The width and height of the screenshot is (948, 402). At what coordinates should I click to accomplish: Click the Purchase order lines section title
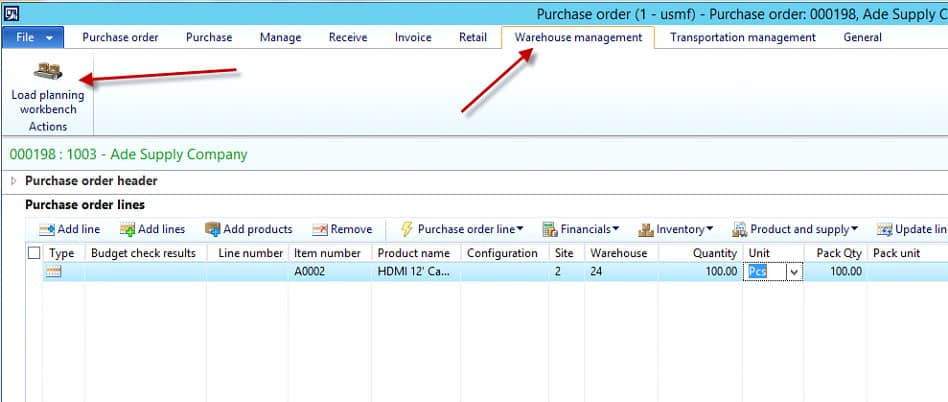point(85,205)
